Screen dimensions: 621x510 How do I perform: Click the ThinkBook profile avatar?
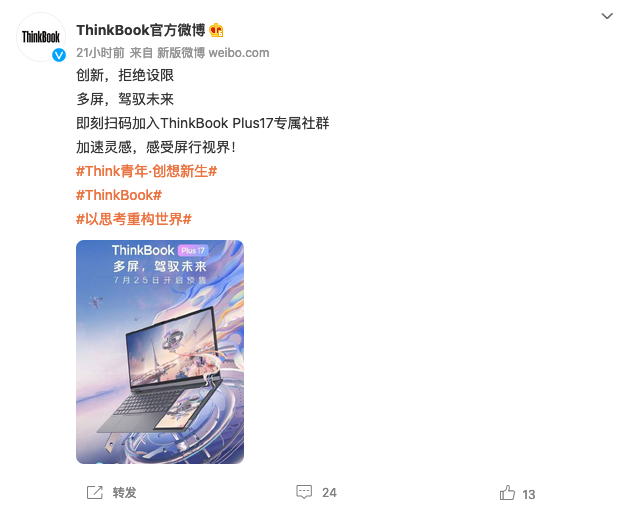pyautogui.click(x=41, y=37)
